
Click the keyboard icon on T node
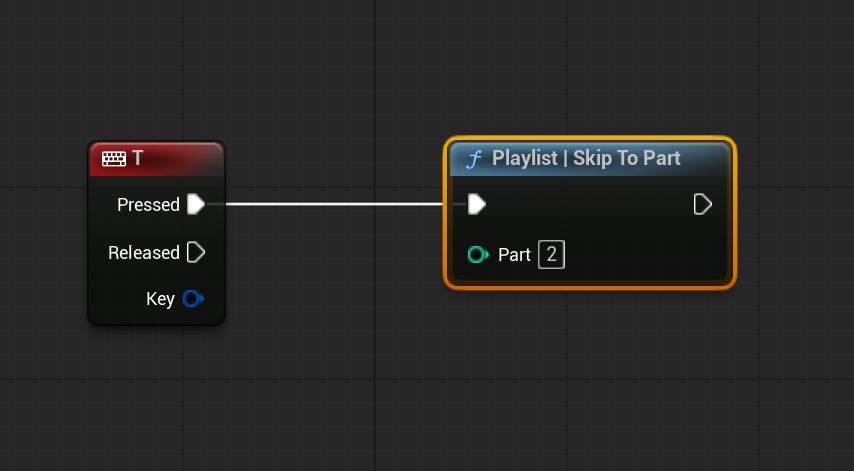tap(114, 159)
